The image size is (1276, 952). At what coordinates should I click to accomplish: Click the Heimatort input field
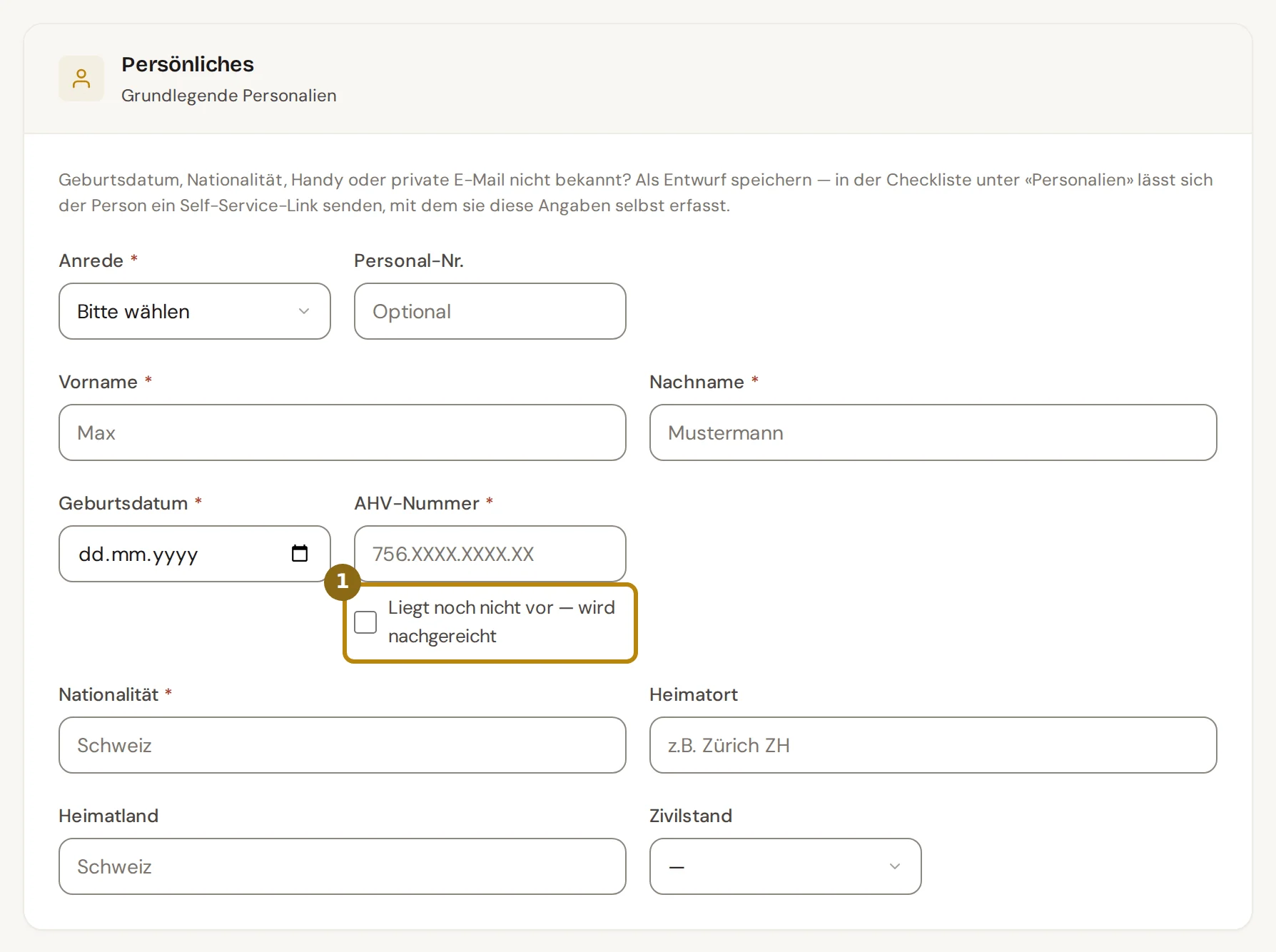point(933,745)
